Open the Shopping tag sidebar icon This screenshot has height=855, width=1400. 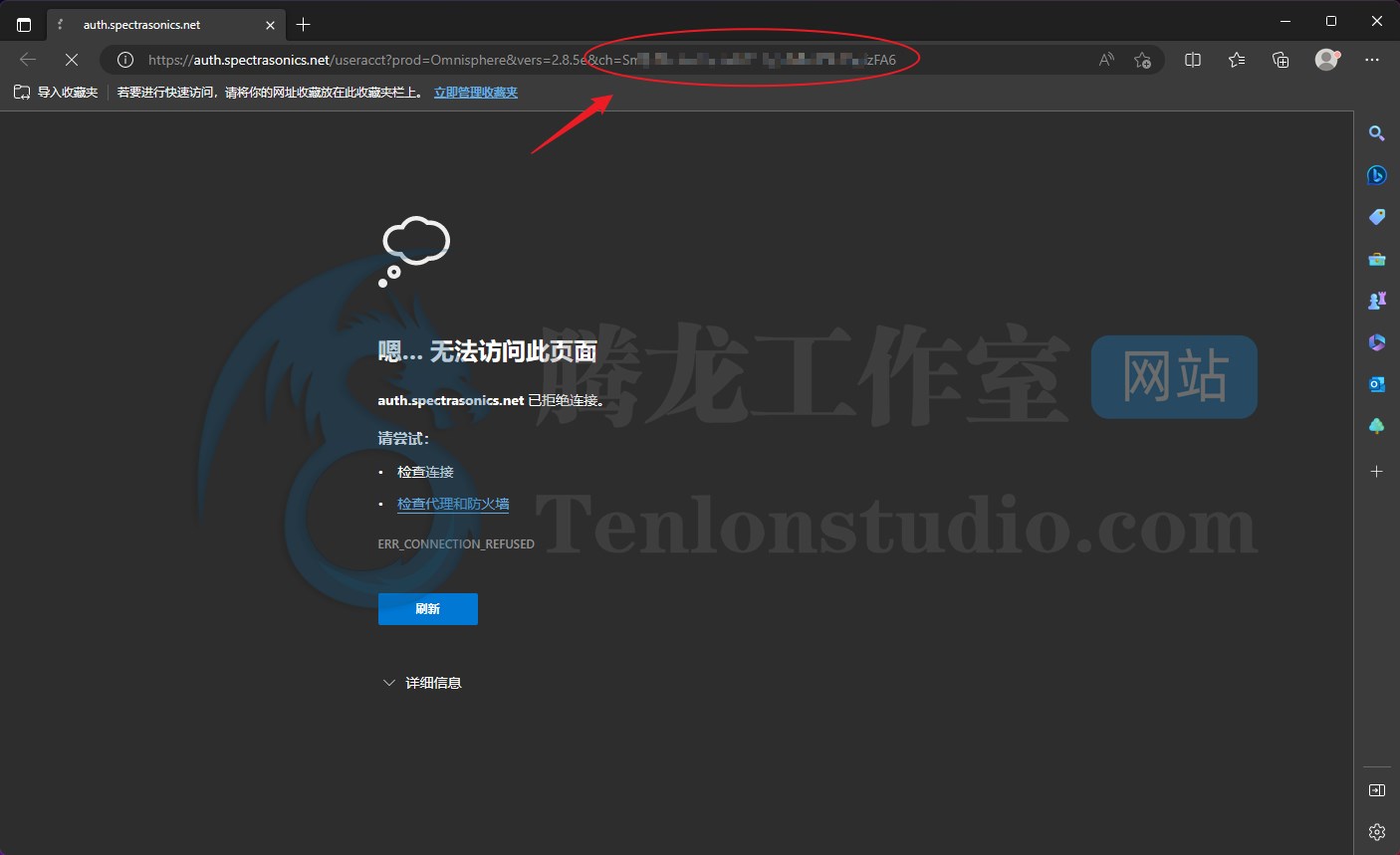click(x=1377, y=217)
